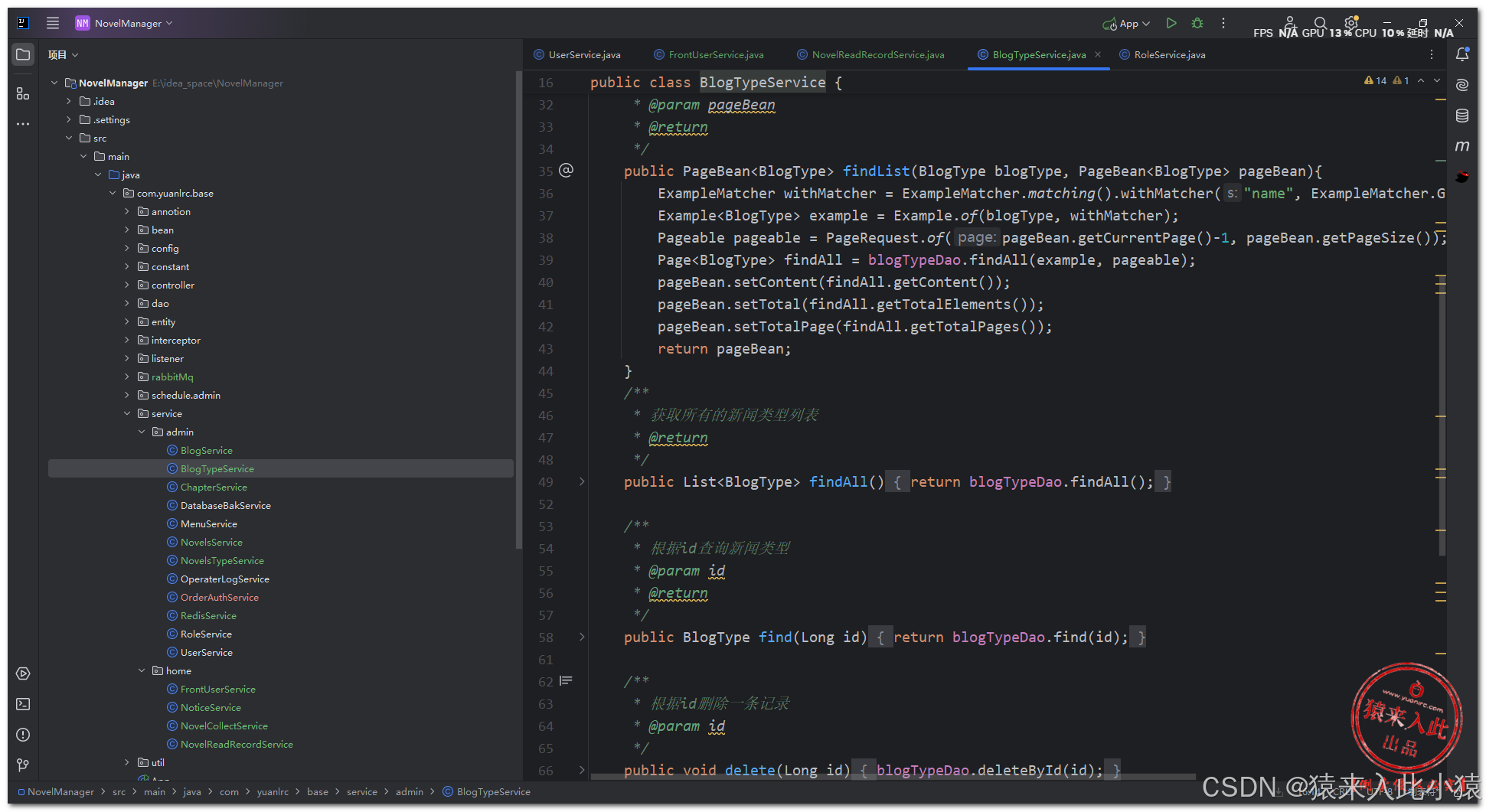Screen dimensions: 1486x812
Task: Open the Structure tool window icon
Action: click(x=23, y=93)
